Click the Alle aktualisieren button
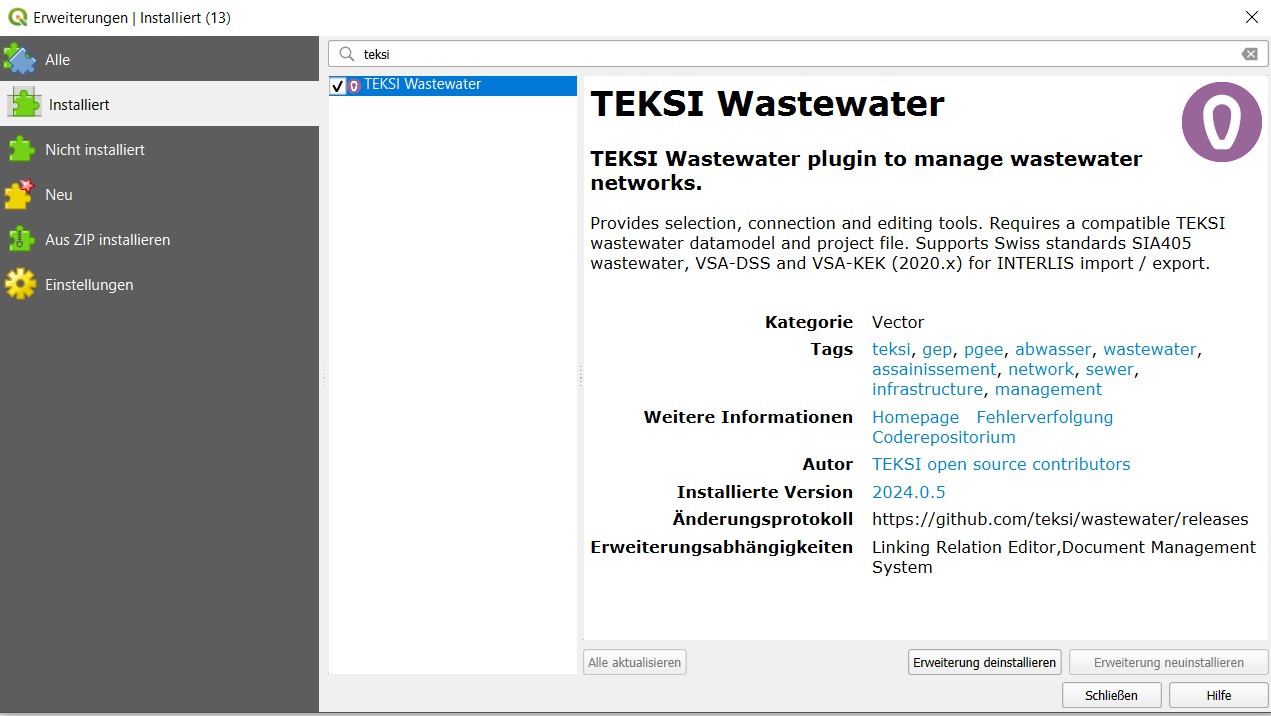 point(635,662)
